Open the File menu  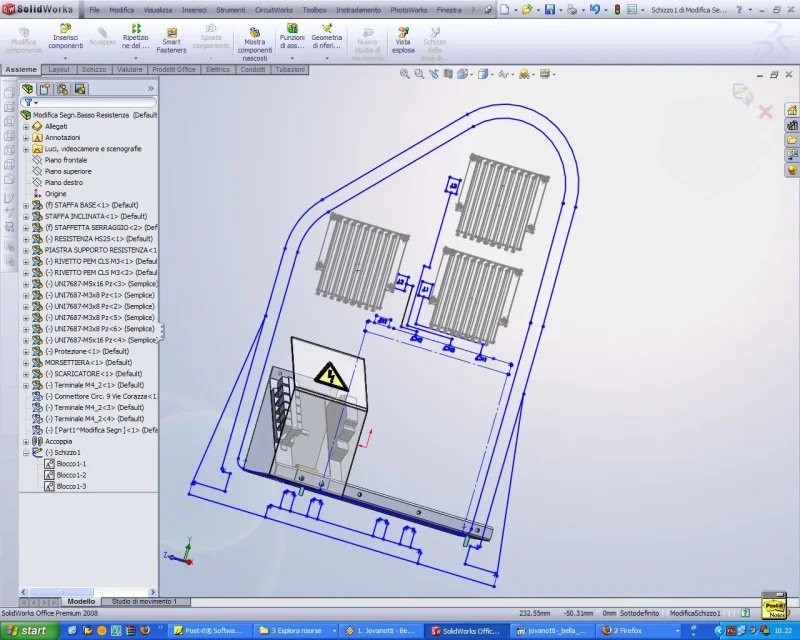tap(94, 10)
